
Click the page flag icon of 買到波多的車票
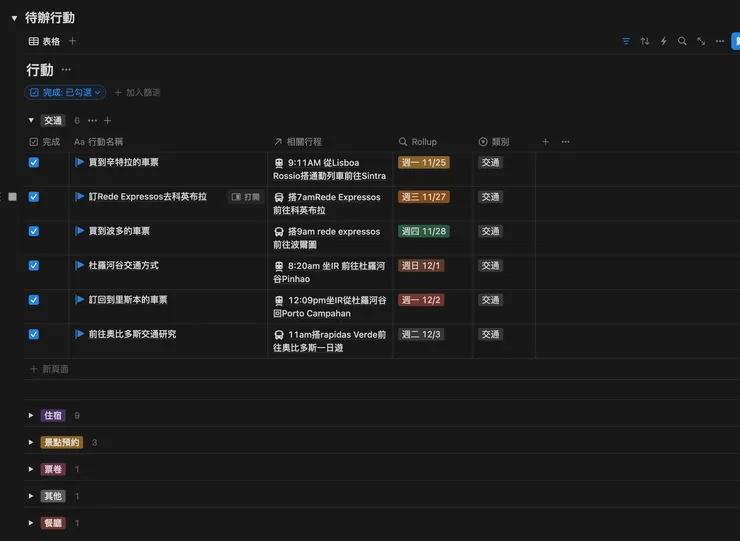point(80,231)
